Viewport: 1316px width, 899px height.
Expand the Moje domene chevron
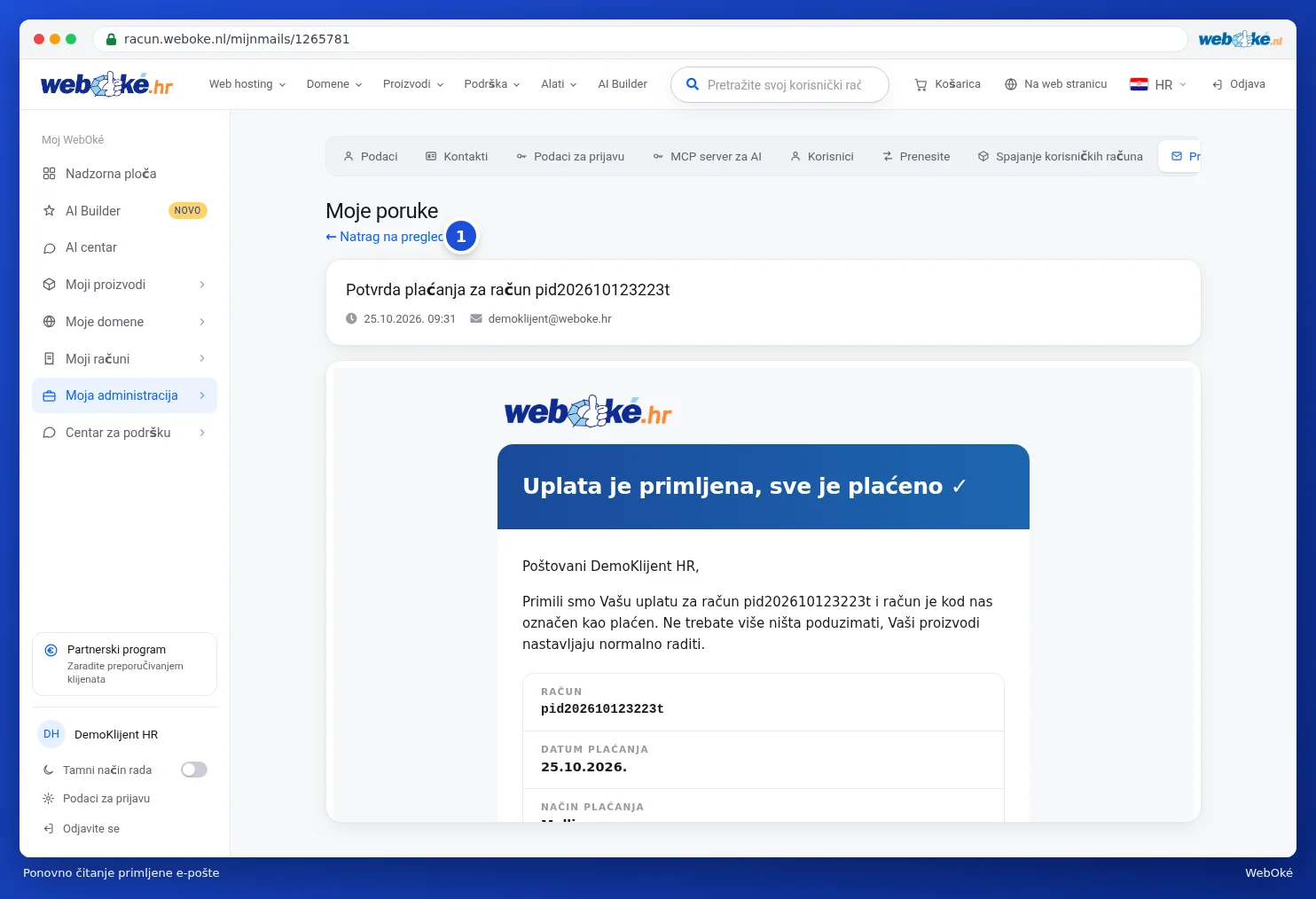[x=202, y=322]
